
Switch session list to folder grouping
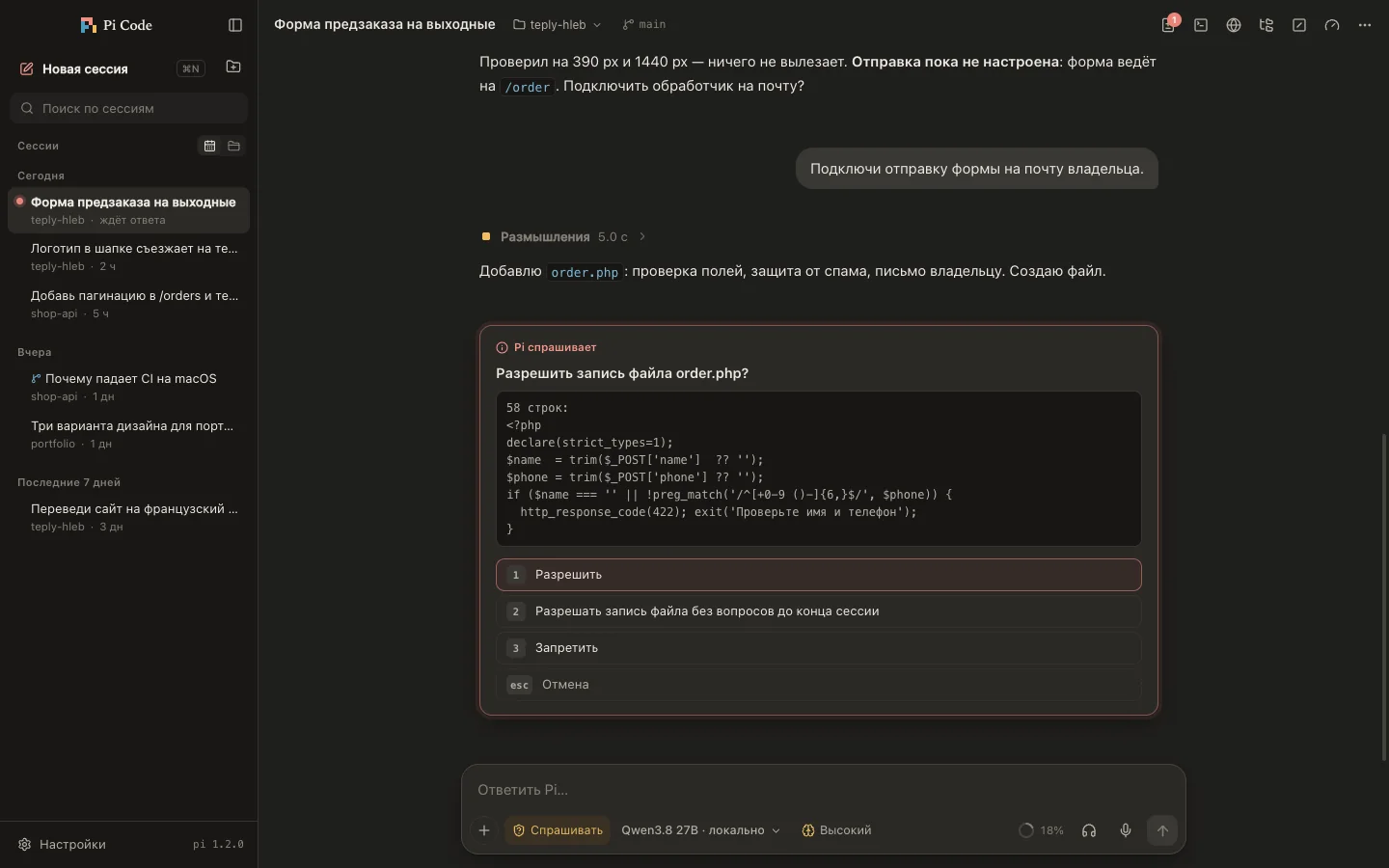(233, 146)
